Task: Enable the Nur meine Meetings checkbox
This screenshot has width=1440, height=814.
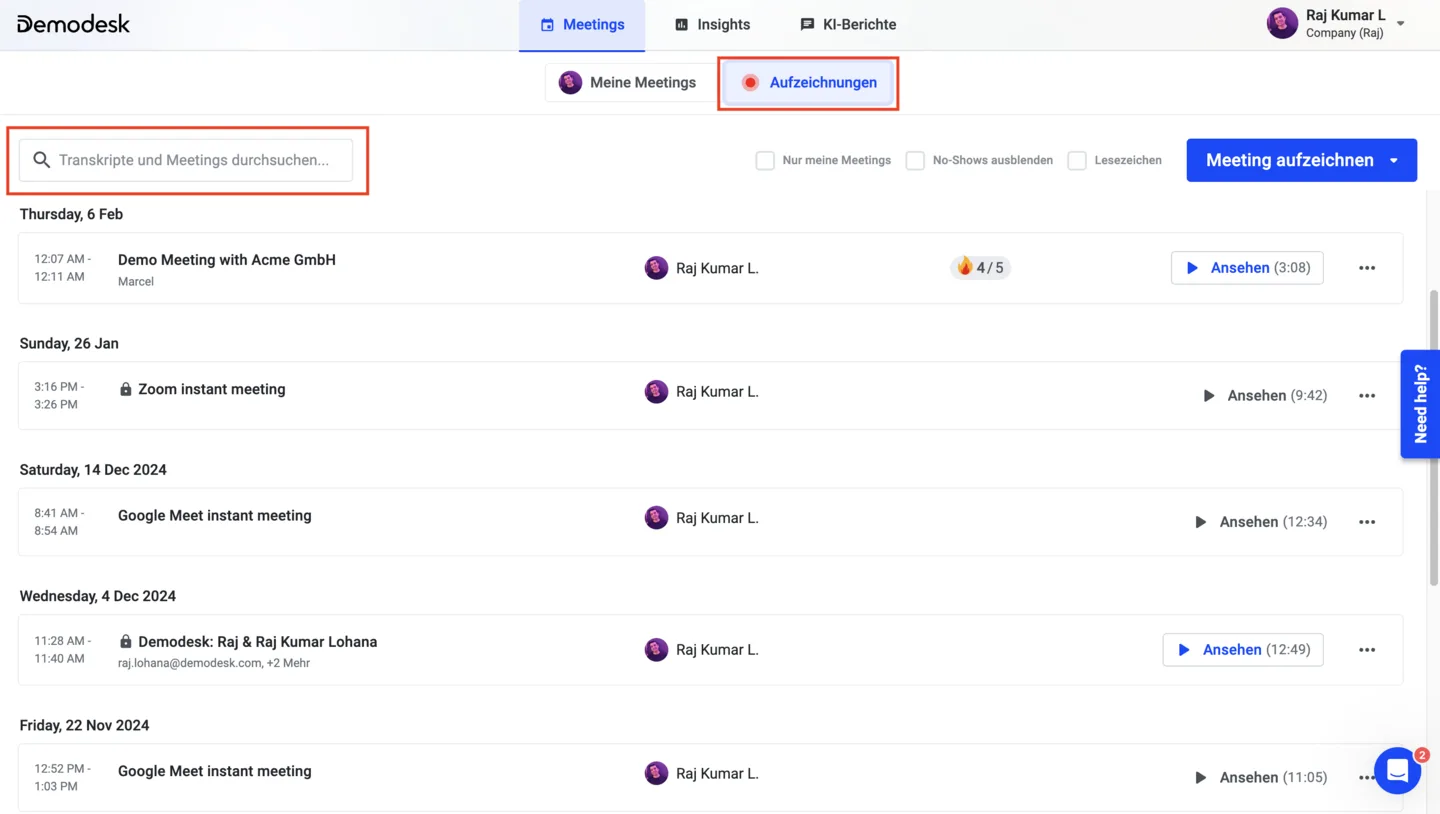Action: (x=765, y=160)
